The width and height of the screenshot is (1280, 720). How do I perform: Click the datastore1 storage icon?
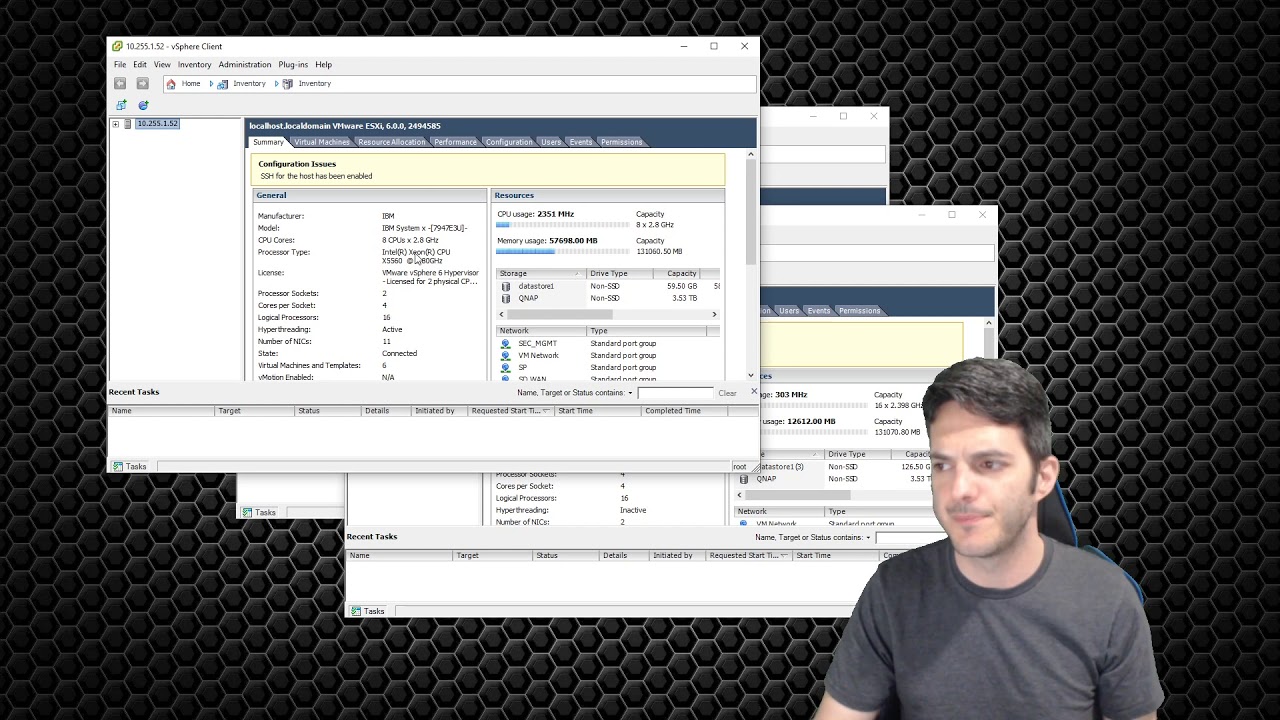(506, 286)
